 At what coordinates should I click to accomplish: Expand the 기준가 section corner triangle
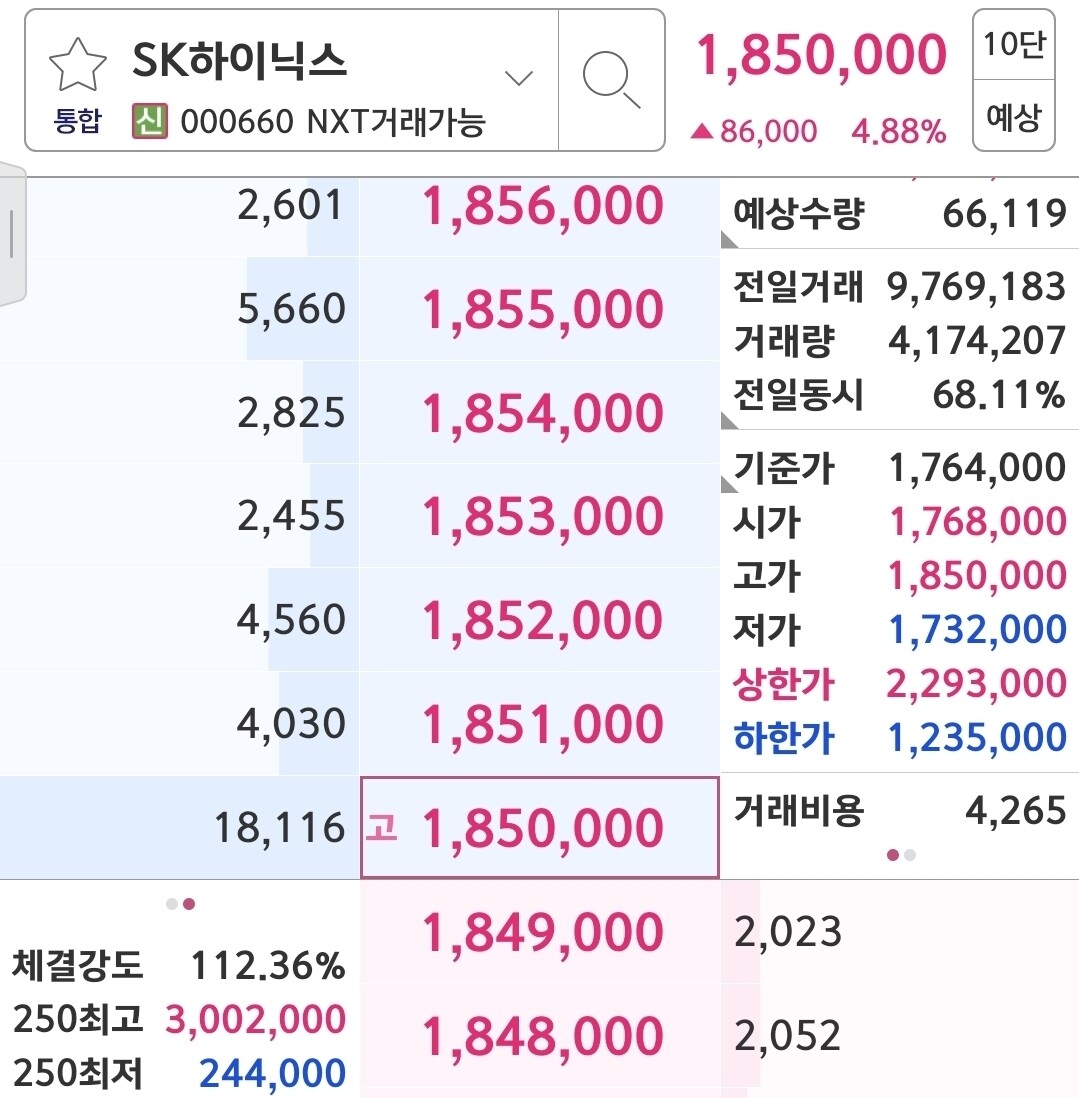(x=729, y=484)
